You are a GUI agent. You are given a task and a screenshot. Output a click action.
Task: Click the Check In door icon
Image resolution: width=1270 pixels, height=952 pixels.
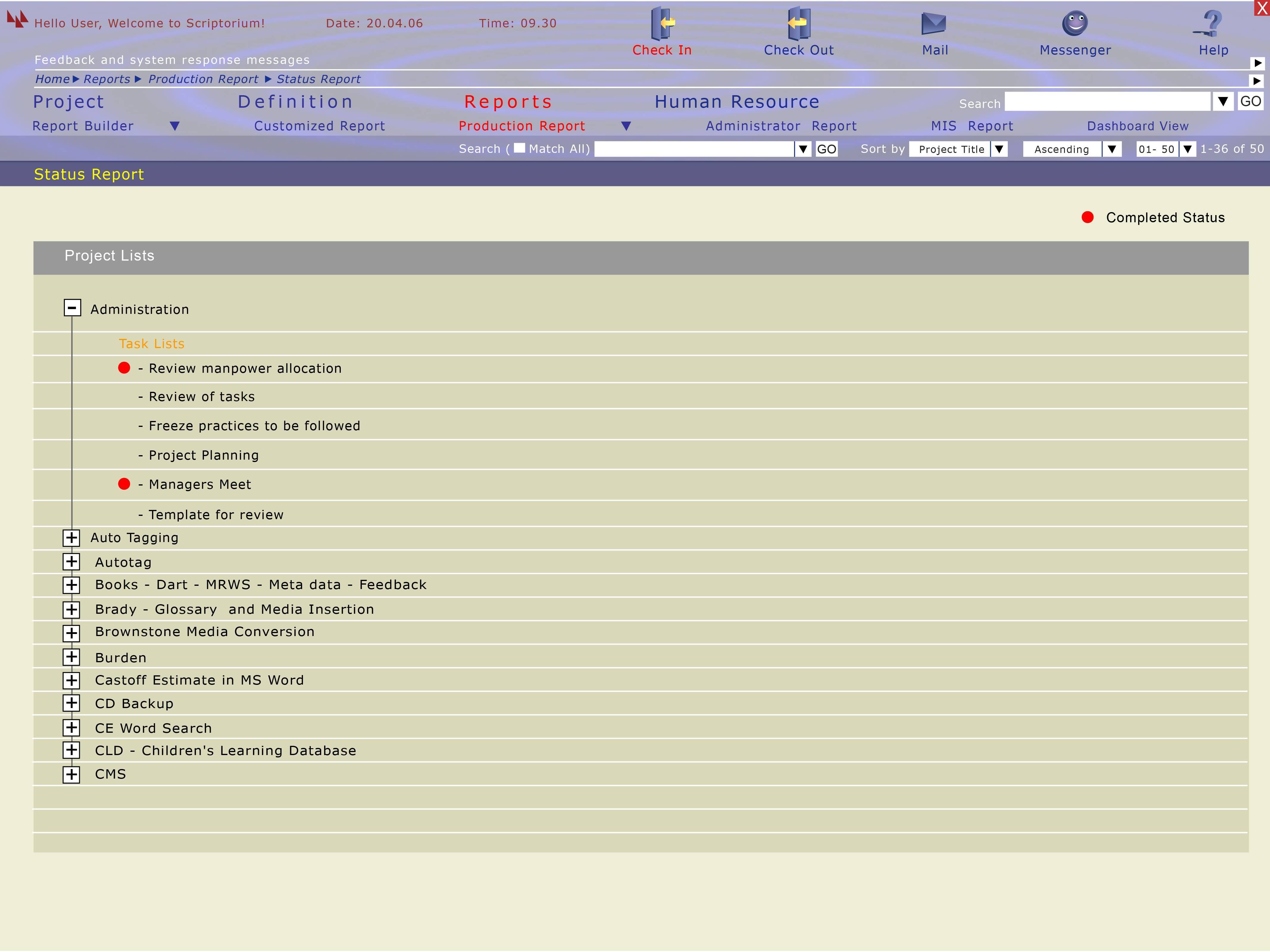[662, 23]
